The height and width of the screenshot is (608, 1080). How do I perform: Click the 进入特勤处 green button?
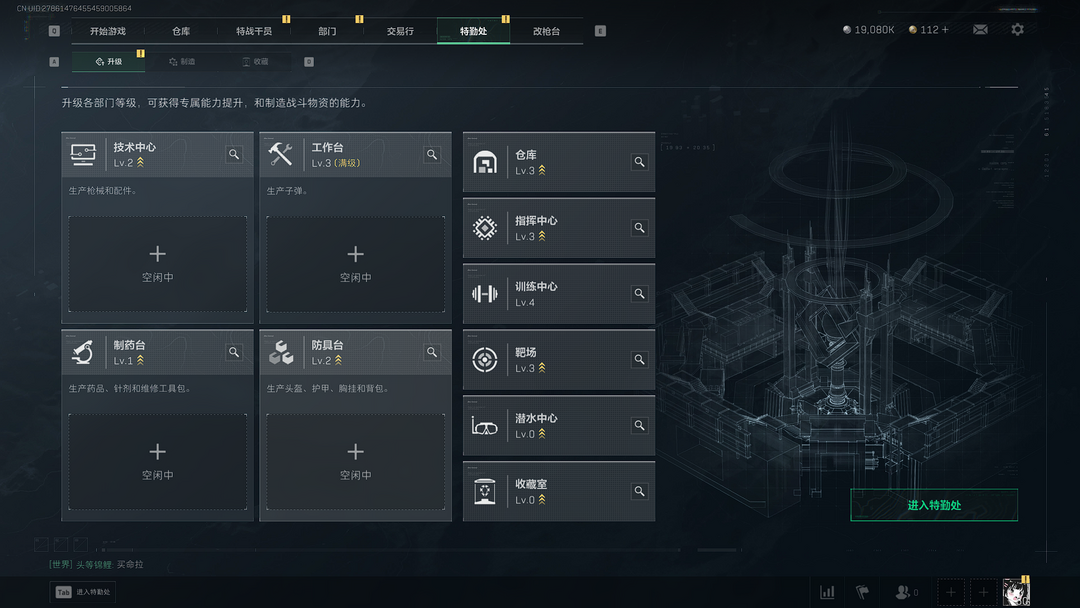pyautogui.click(x=934, y=505)
